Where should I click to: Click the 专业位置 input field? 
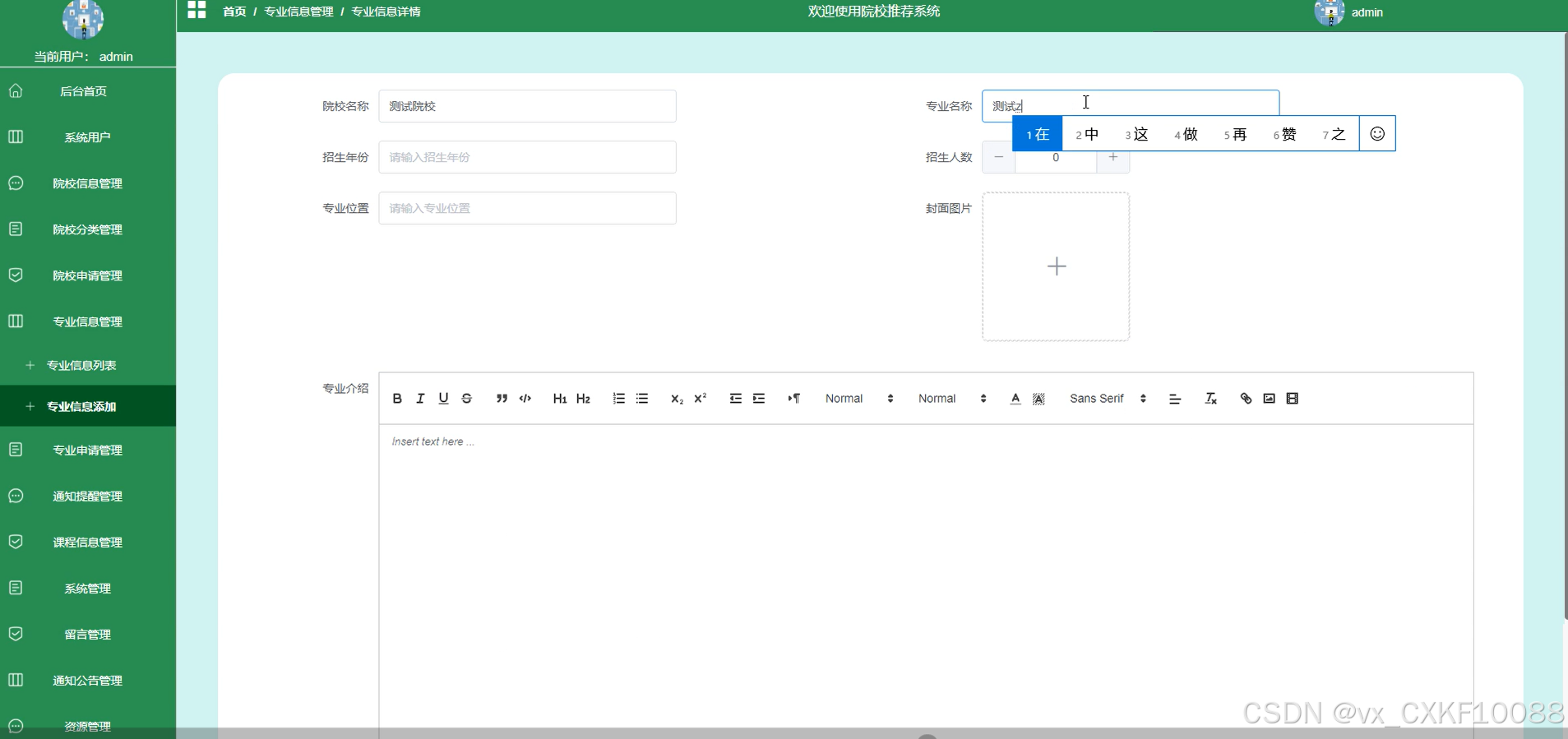[527, 208]
